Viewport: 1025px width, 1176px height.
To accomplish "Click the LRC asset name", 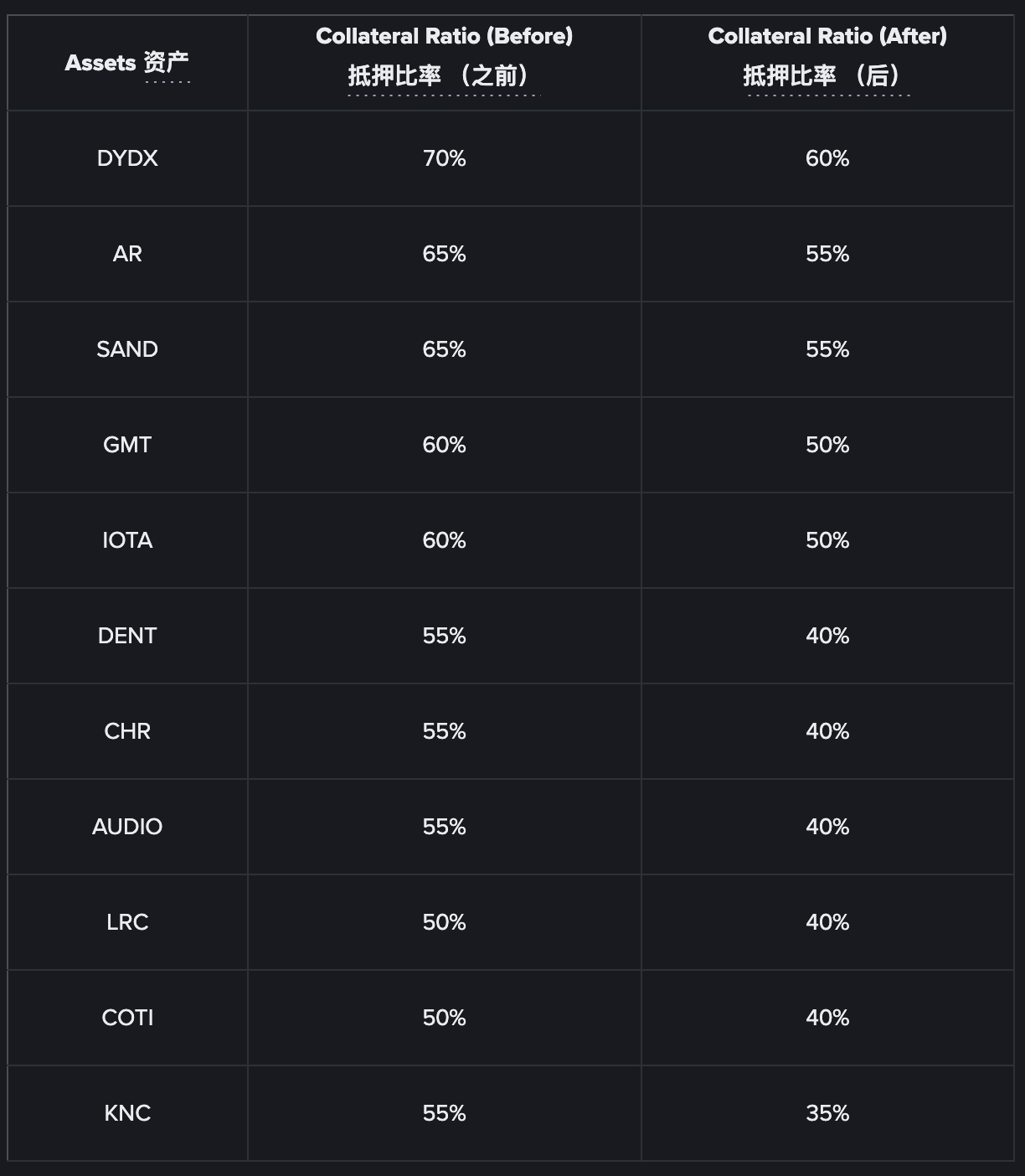I will tap(127, 922).
